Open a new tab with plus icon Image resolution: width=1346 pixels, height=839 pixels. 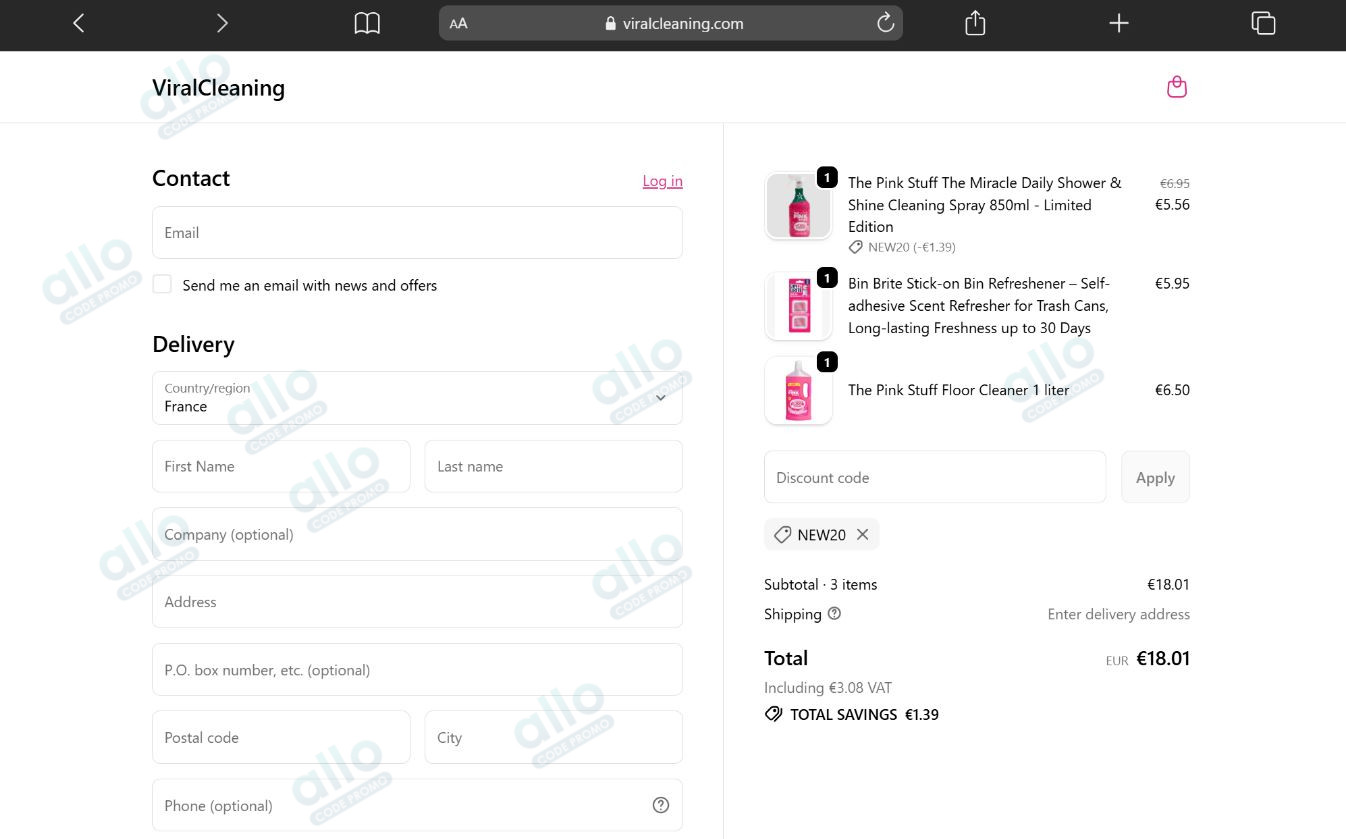[1119, 23]
